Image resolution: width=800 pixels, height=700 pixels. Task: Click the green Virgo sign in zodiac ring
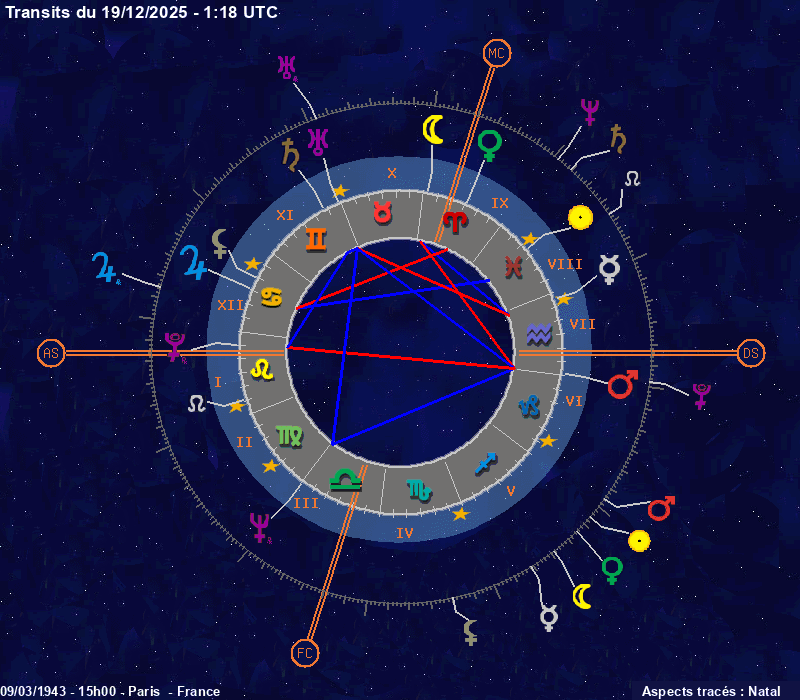(289, 435)
